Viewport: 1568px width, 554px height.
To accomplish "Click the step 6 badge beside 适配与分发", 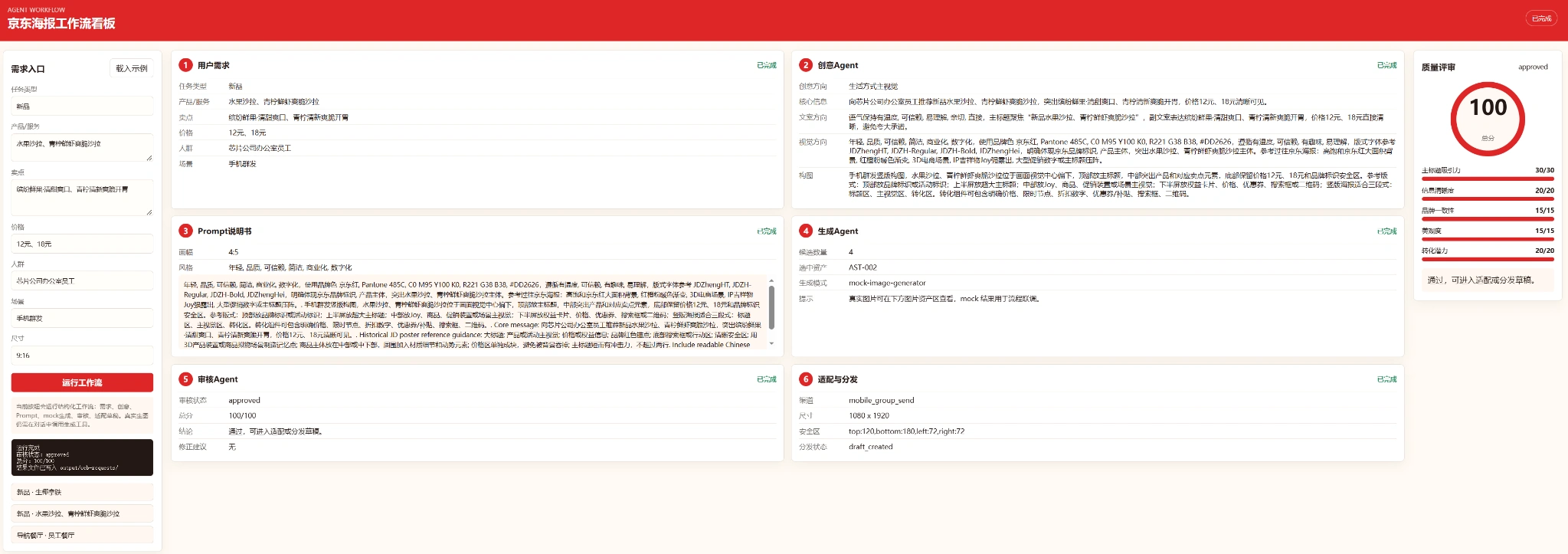I will click(806, 379).
